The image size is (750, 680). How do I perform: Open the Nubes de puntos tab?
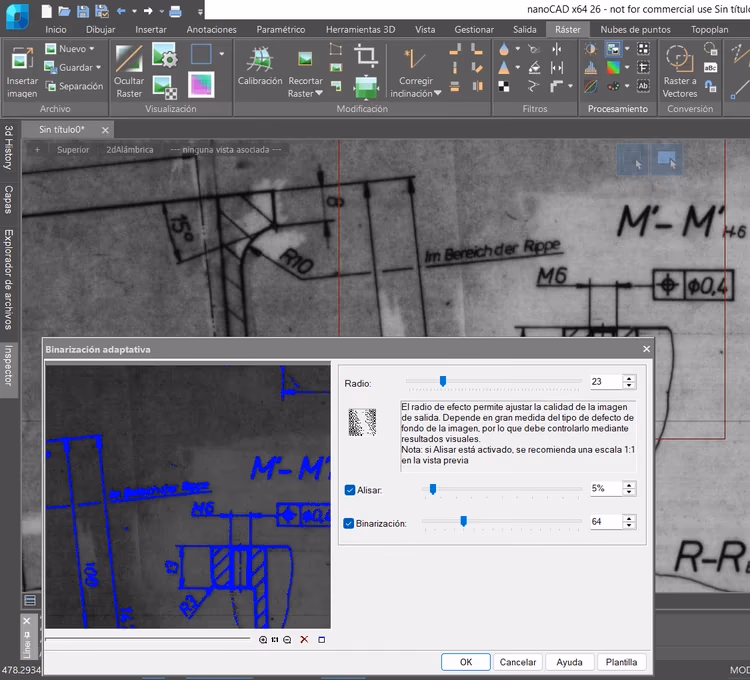tap(635, 30)
